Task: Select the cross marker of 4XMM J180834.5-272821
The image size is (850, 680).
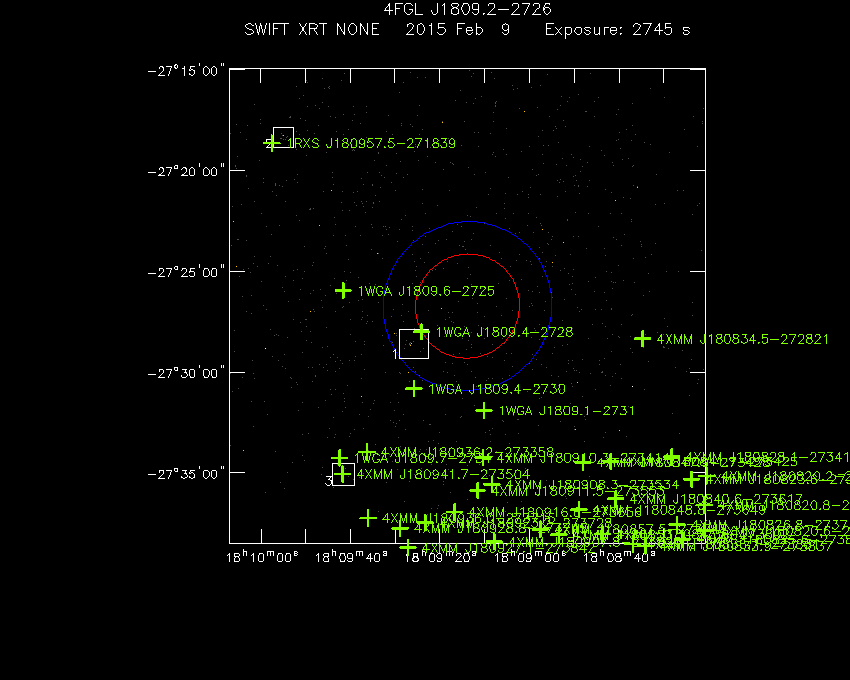Action: [x=642, y=339]
